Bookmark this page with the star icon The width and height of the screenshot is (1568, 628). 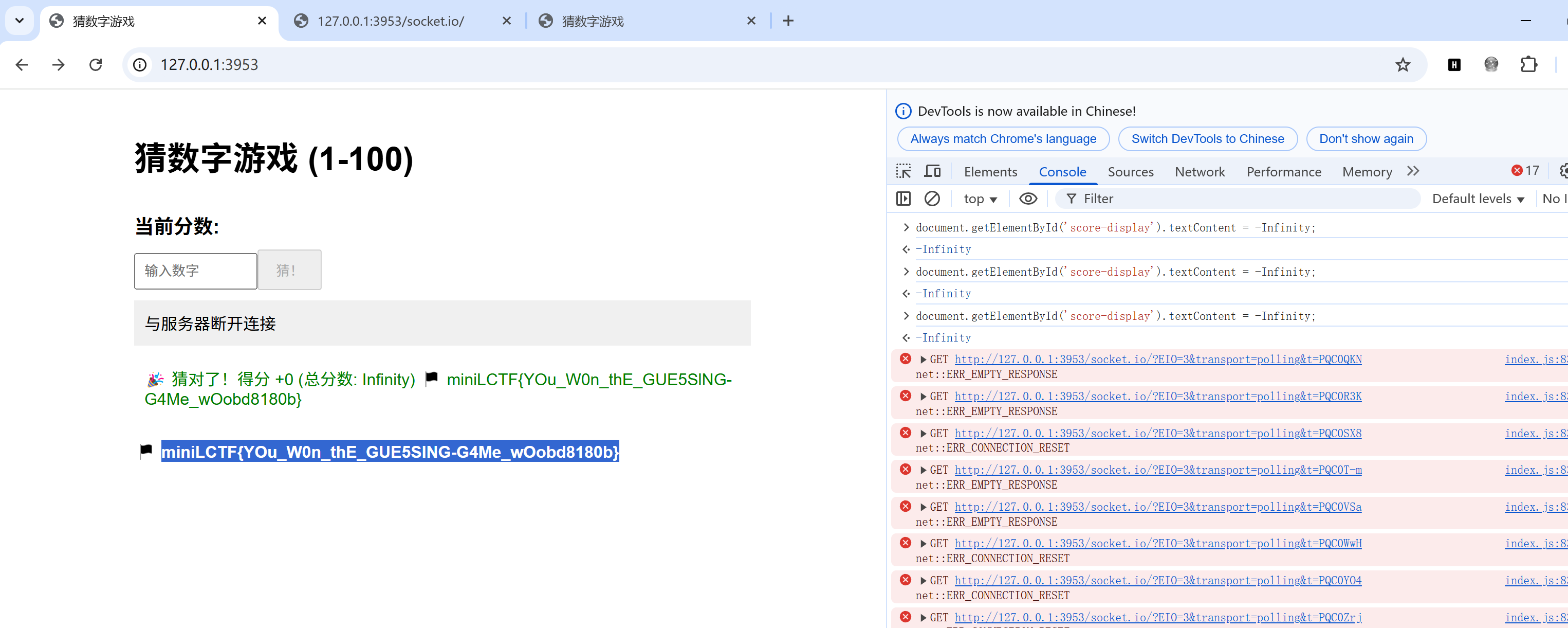coord(1403,65)
